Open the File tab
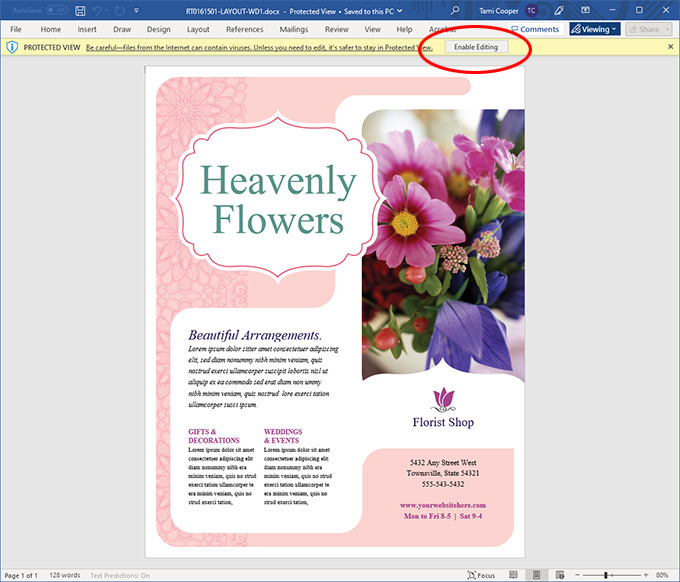This screenshot has width=680, height=582. point(16,29)
